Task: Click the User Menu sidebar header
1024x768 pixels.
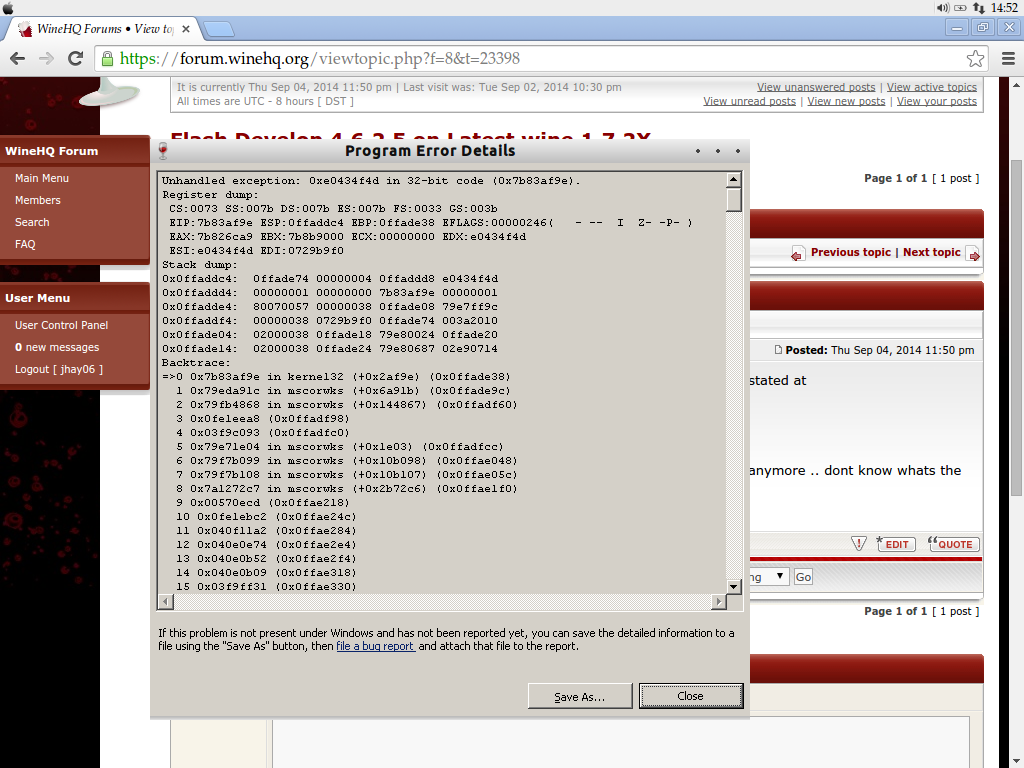Action: (75, 298)
